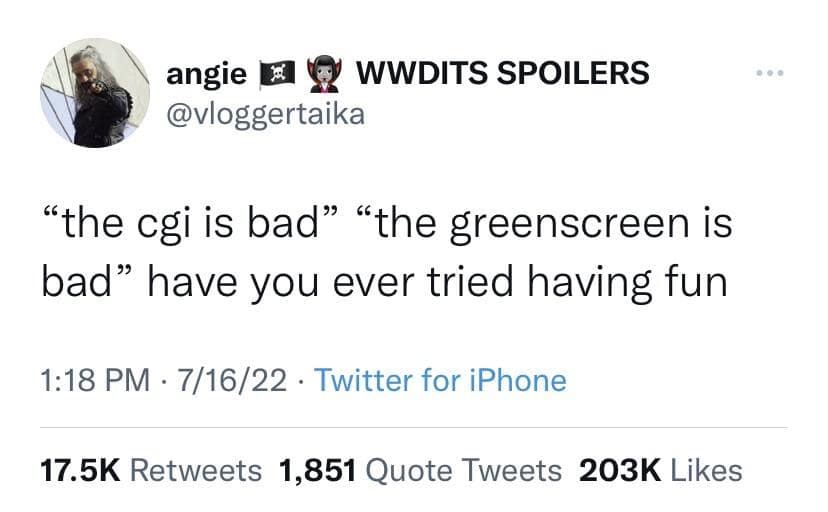The width and height of the screenshot is (828, 512).
Task: Click the phrase "have you ever tried"
Action: point(330,282)
